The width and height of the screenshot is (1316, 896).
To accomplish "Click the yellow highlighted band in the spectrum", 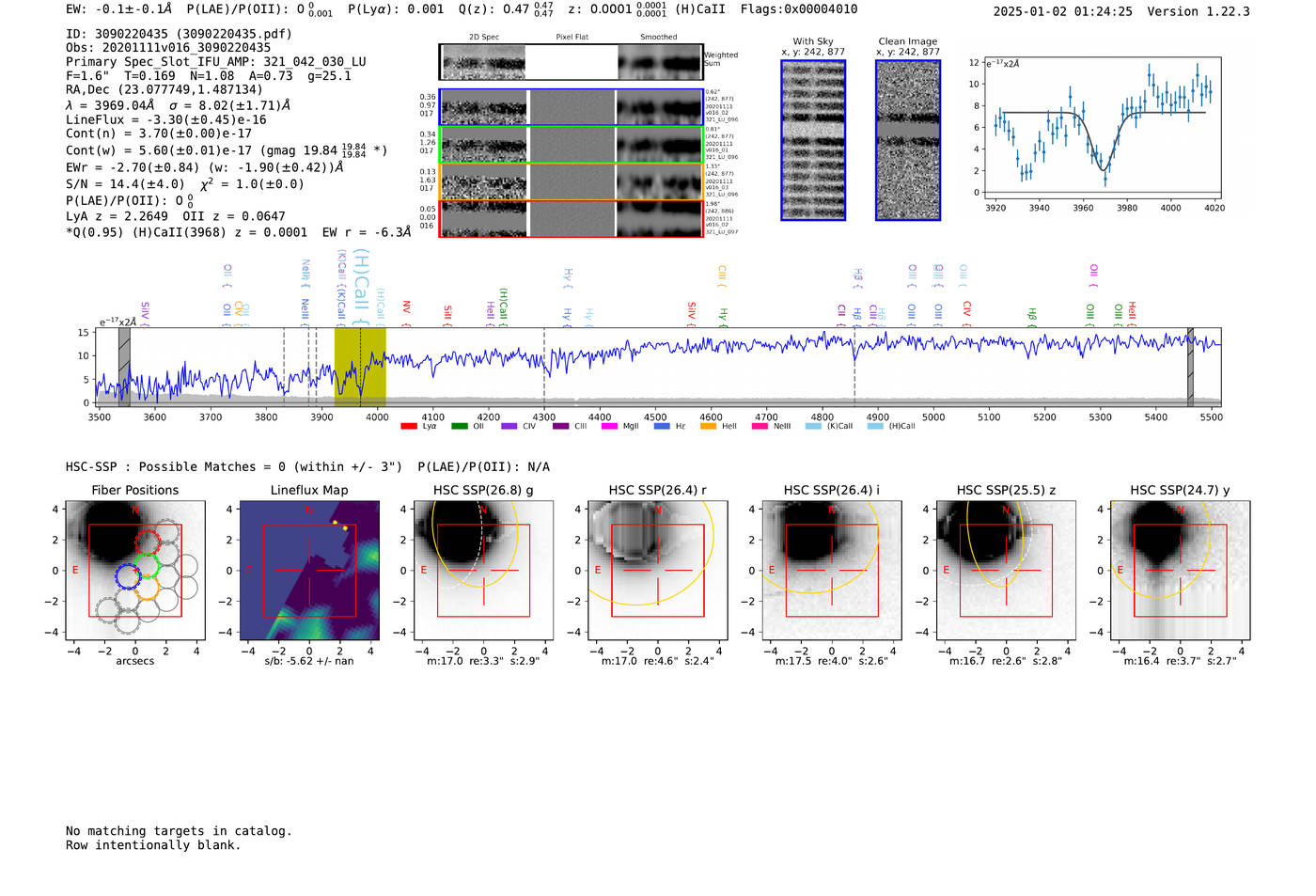I will click(x=360, y=367).
